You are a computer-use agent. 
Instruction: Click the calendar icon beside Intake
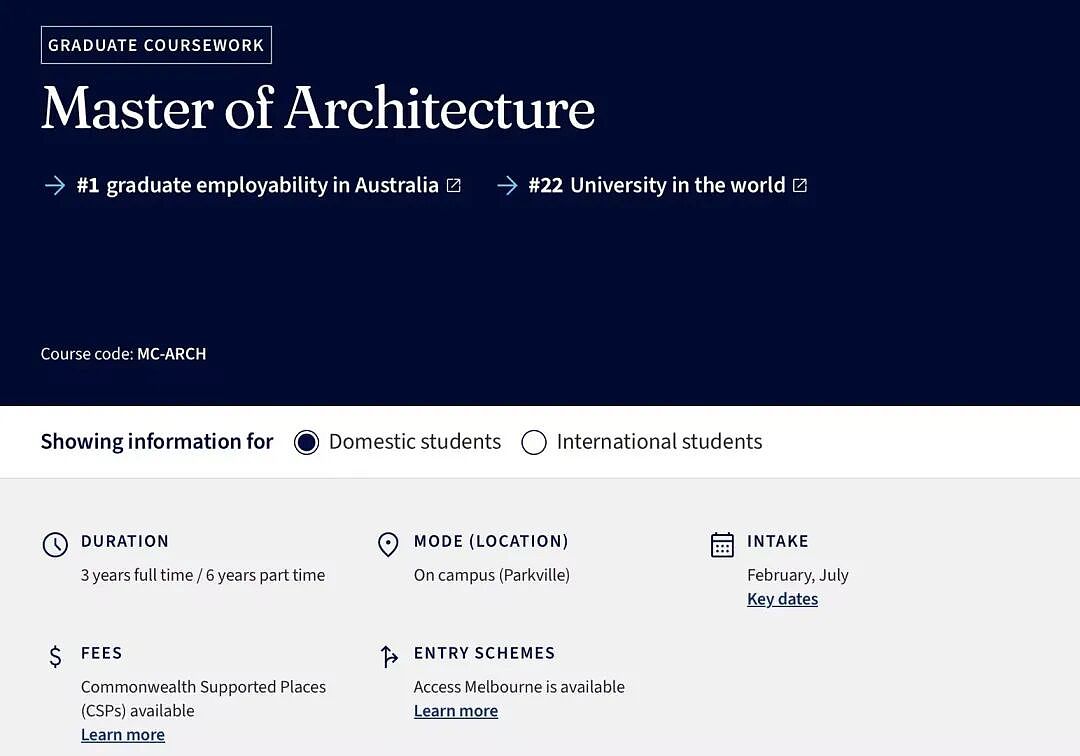[x=722, y=545]
